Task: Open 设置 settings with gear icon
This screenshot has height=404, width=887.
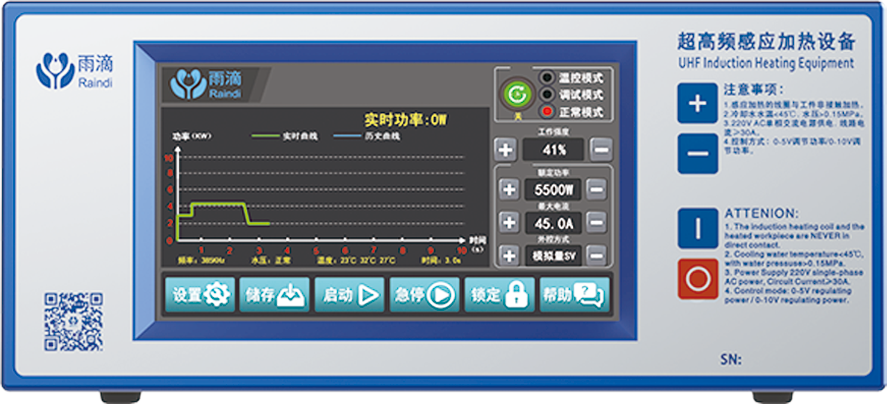Action: pyautogui.click(x=200, y=295)
